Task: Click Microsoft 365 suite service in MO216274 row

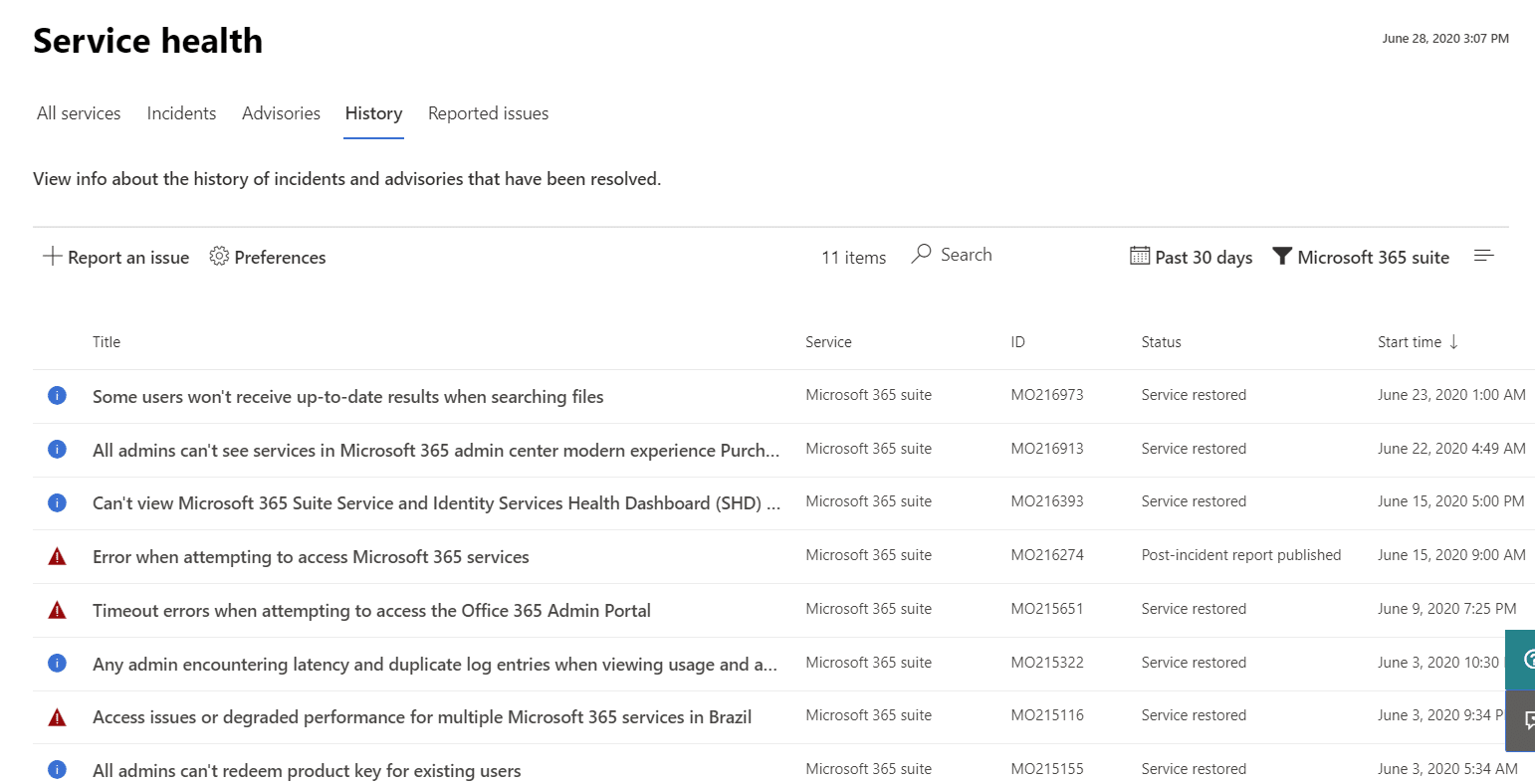Action: click(x=869, y=555)
